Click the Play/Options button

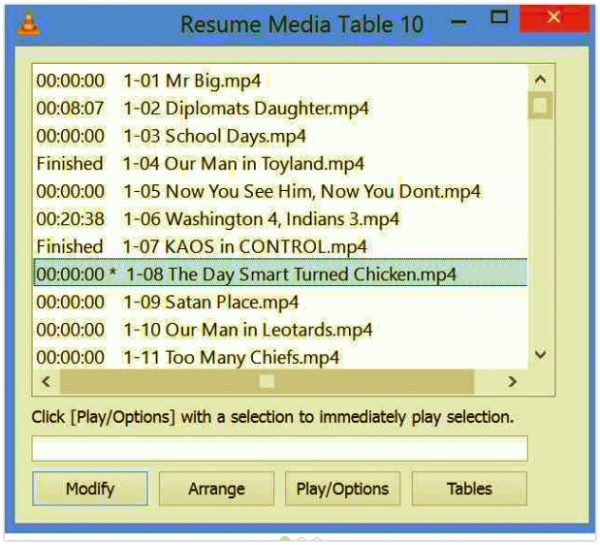click(x=343, y=489)
